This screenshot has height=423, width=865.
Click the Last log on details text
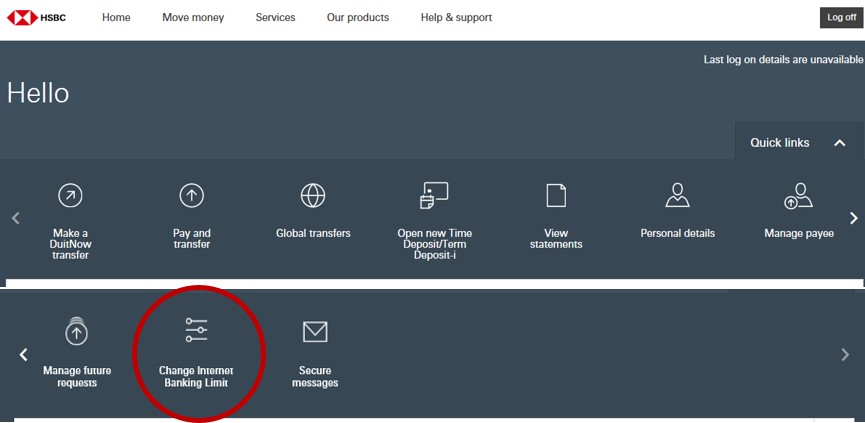click(x=783, y=60)
